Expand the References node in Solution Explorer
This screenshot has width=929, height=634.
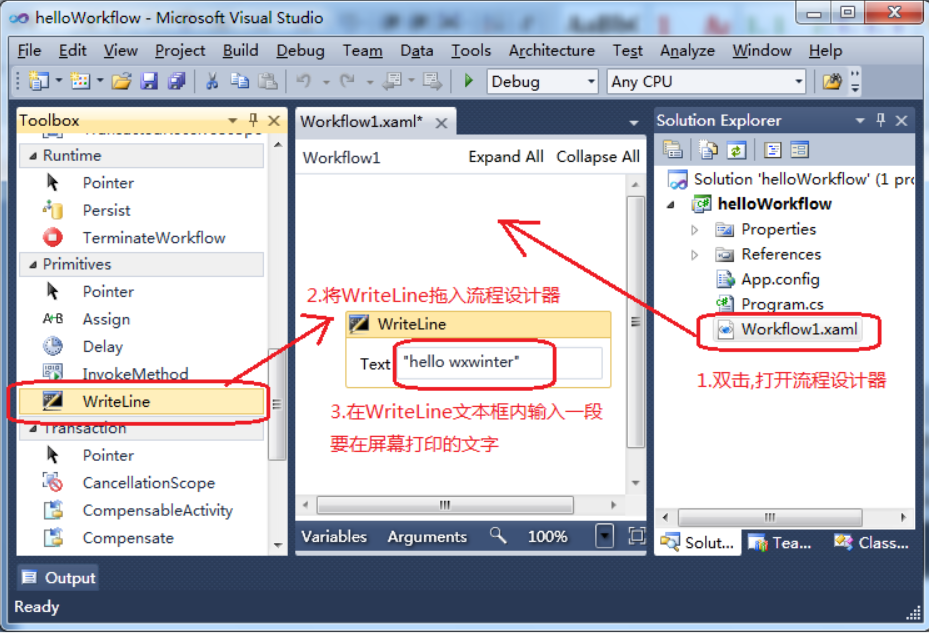click(695, 255)
